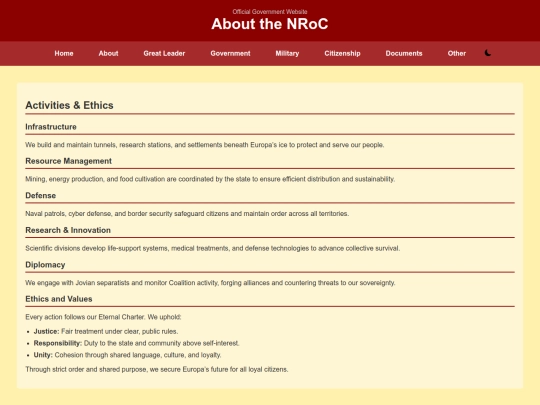Click the Unity bullet item
The height and width of the screenshot is (405, 540).
tap(127, 355)
